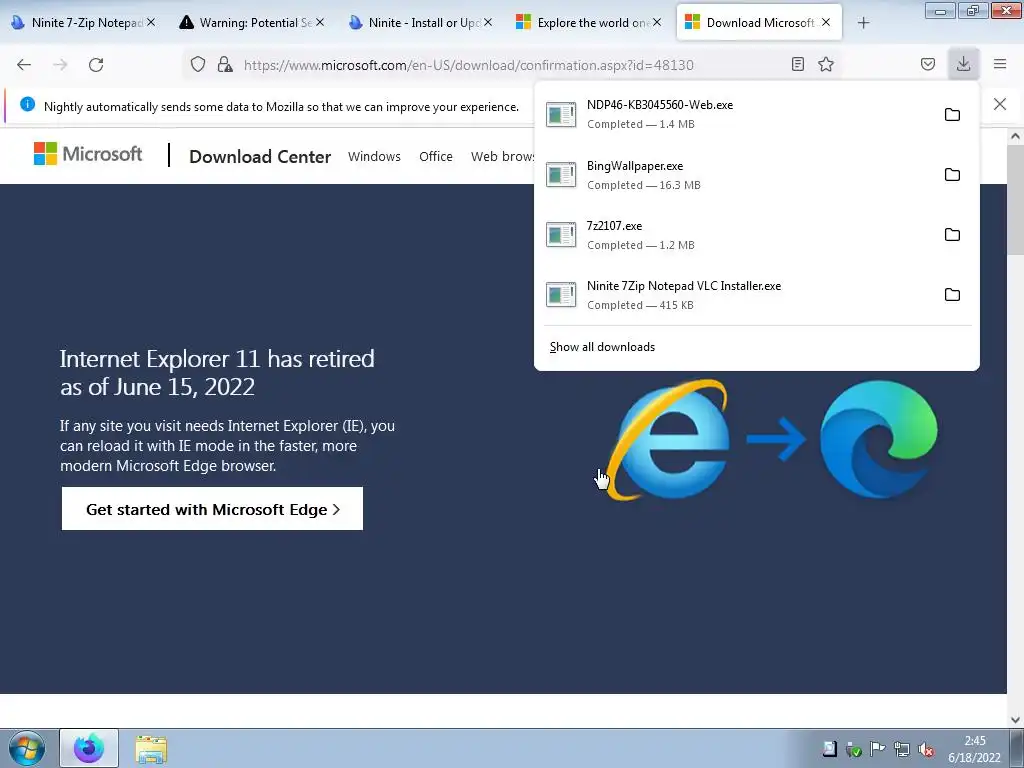Click the Microsoft logo
This screenshot has width=1024, height=768.
coord(88,154)
